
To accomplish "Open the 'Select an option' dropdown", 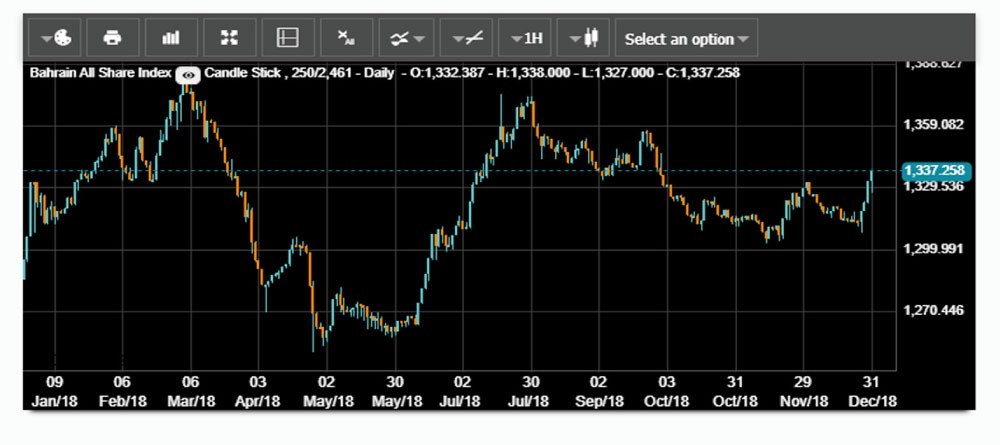I will coord(686,38).
